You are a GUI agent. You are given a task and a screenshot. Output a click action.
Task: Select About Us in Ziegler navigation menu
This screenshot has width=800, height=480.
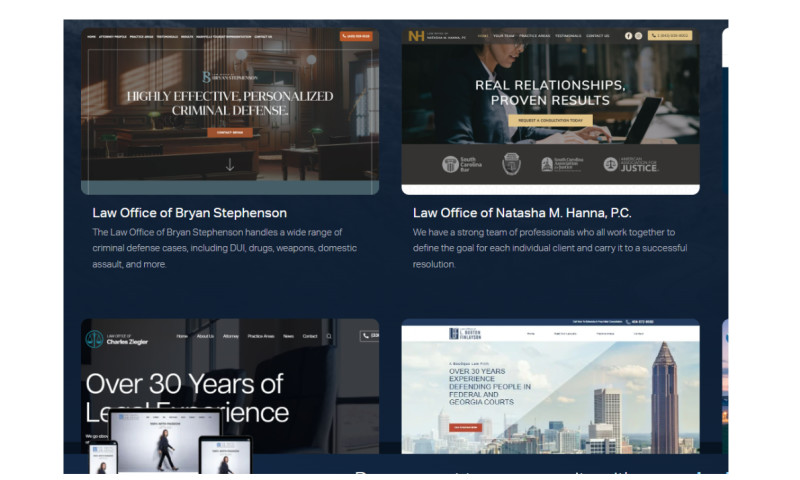click(x=205, y=337)
